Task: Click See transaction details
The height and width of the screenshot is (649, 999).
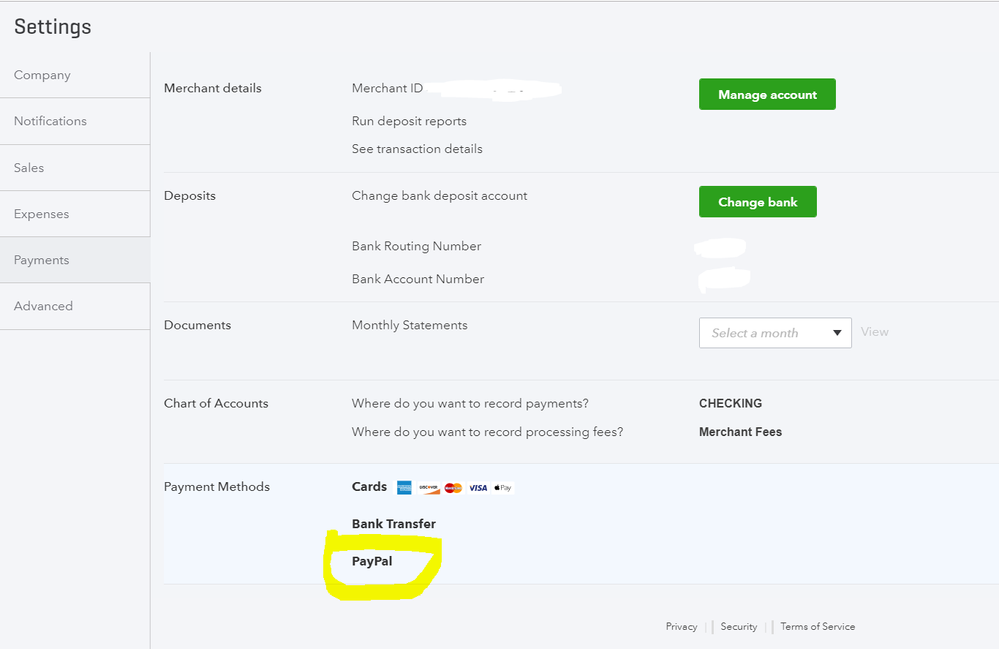Action: click(417, 148)
